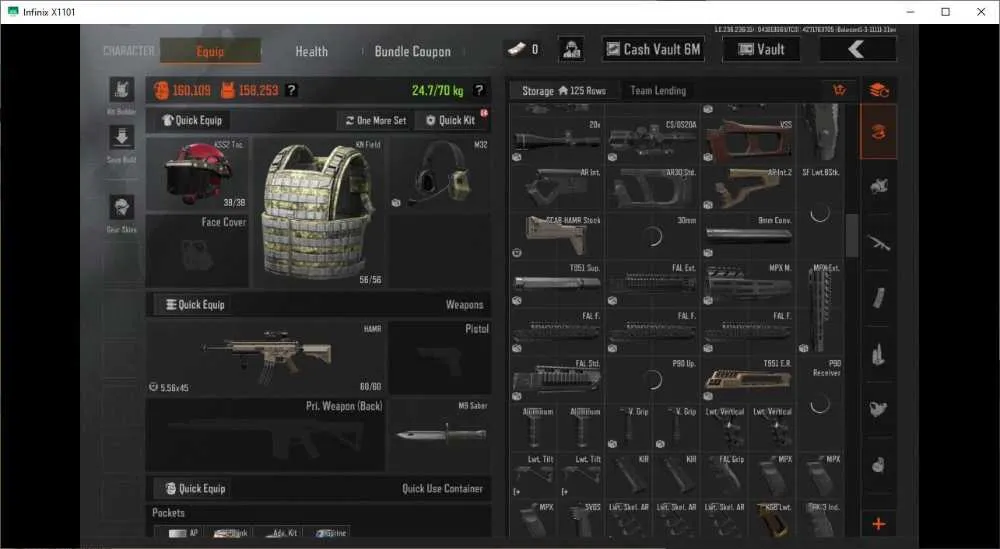Image resolution: width=1000 pixels, height=549 pixels.
Task: Select the FAL Ext. handguard in storage
Action: 652,283
